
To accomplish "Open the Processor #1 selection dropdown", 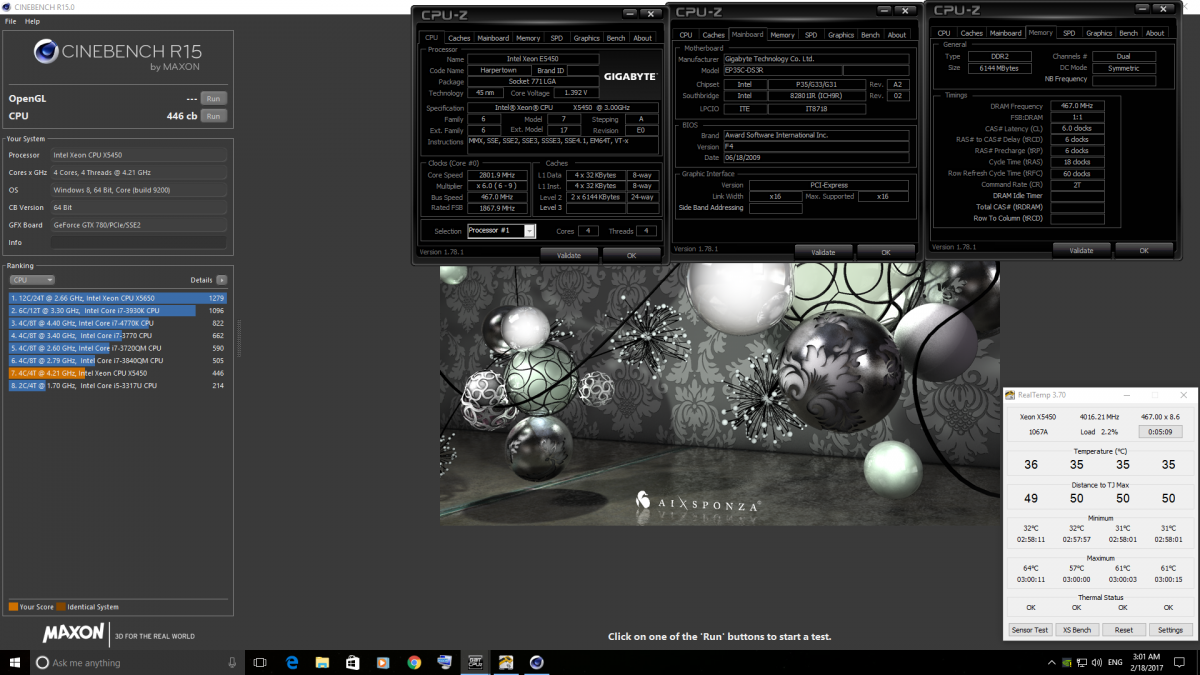I will click(x=501, y=231).
